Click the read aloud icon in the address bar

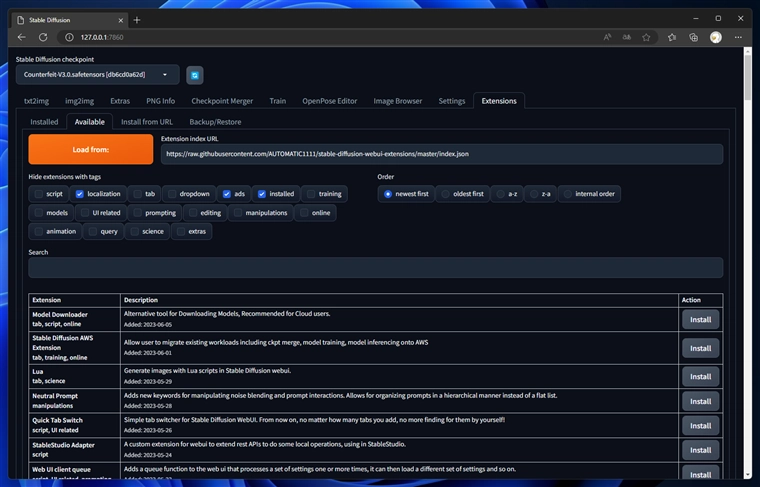click(x=607, y=37)
